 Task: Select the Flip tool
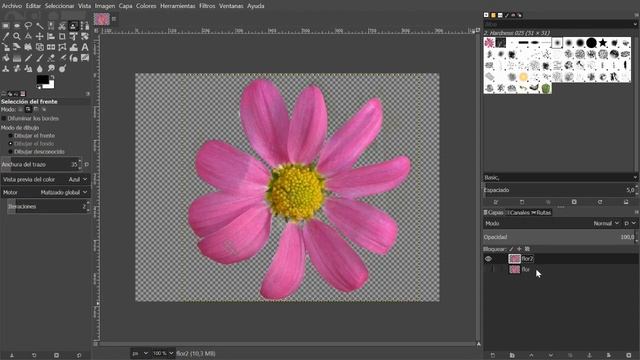(x=51, y=47)
